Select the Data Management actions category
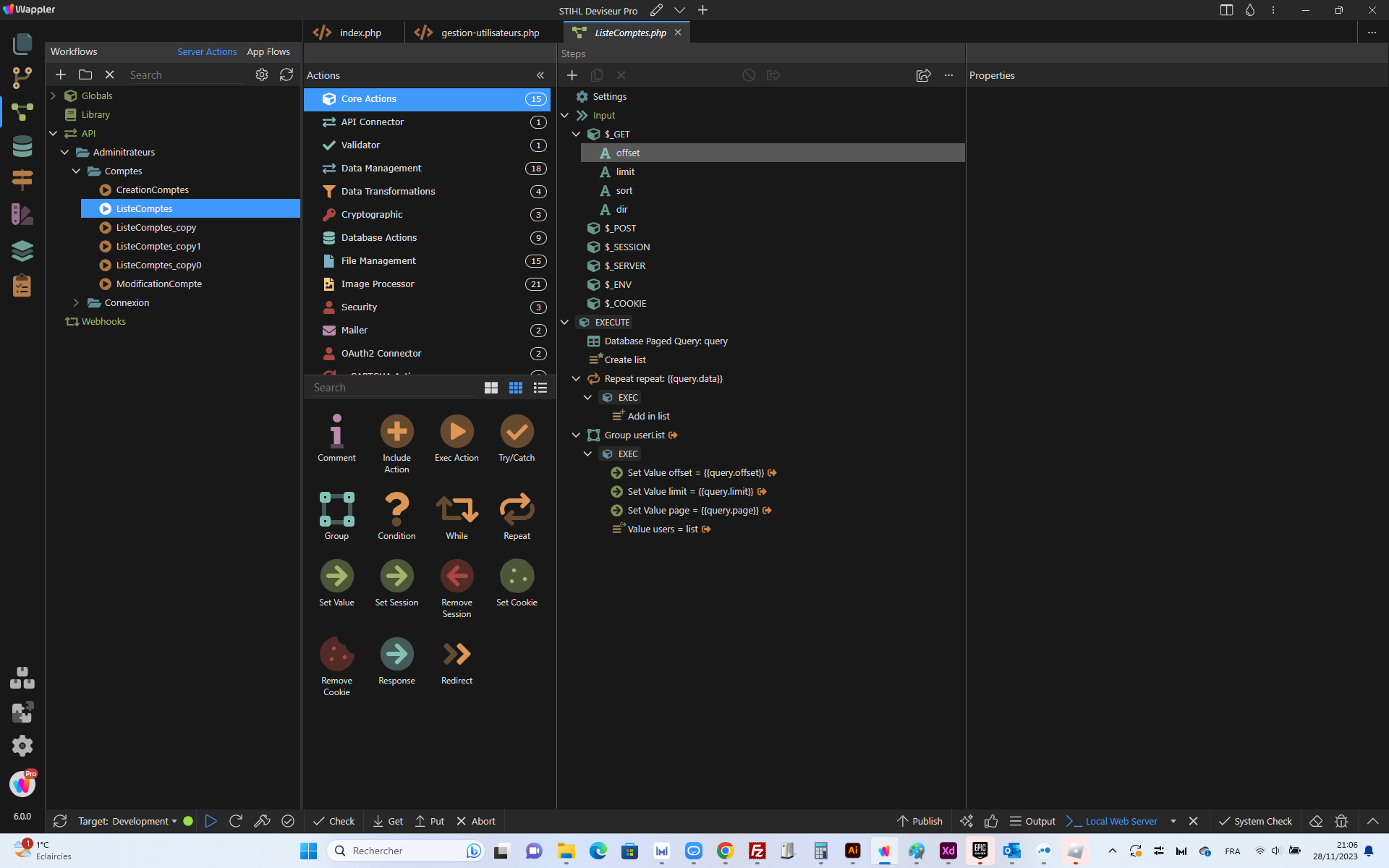Screen dimensions: 1389x868 428,168
